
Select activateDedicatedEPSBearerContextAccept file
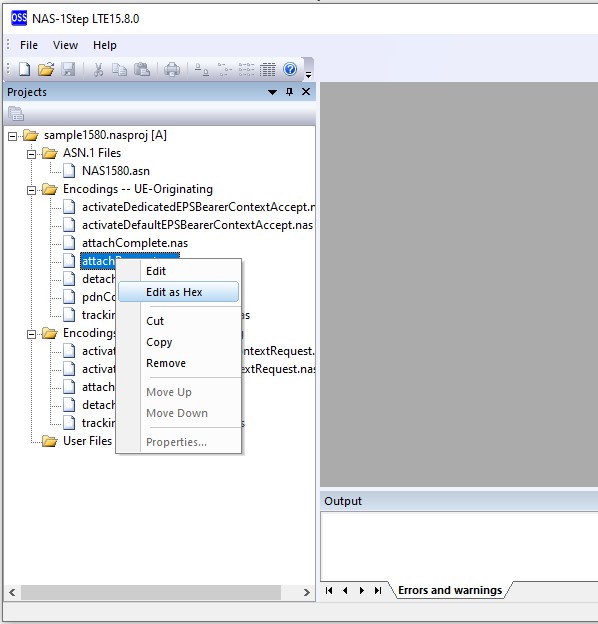click(x=198, y=207)
